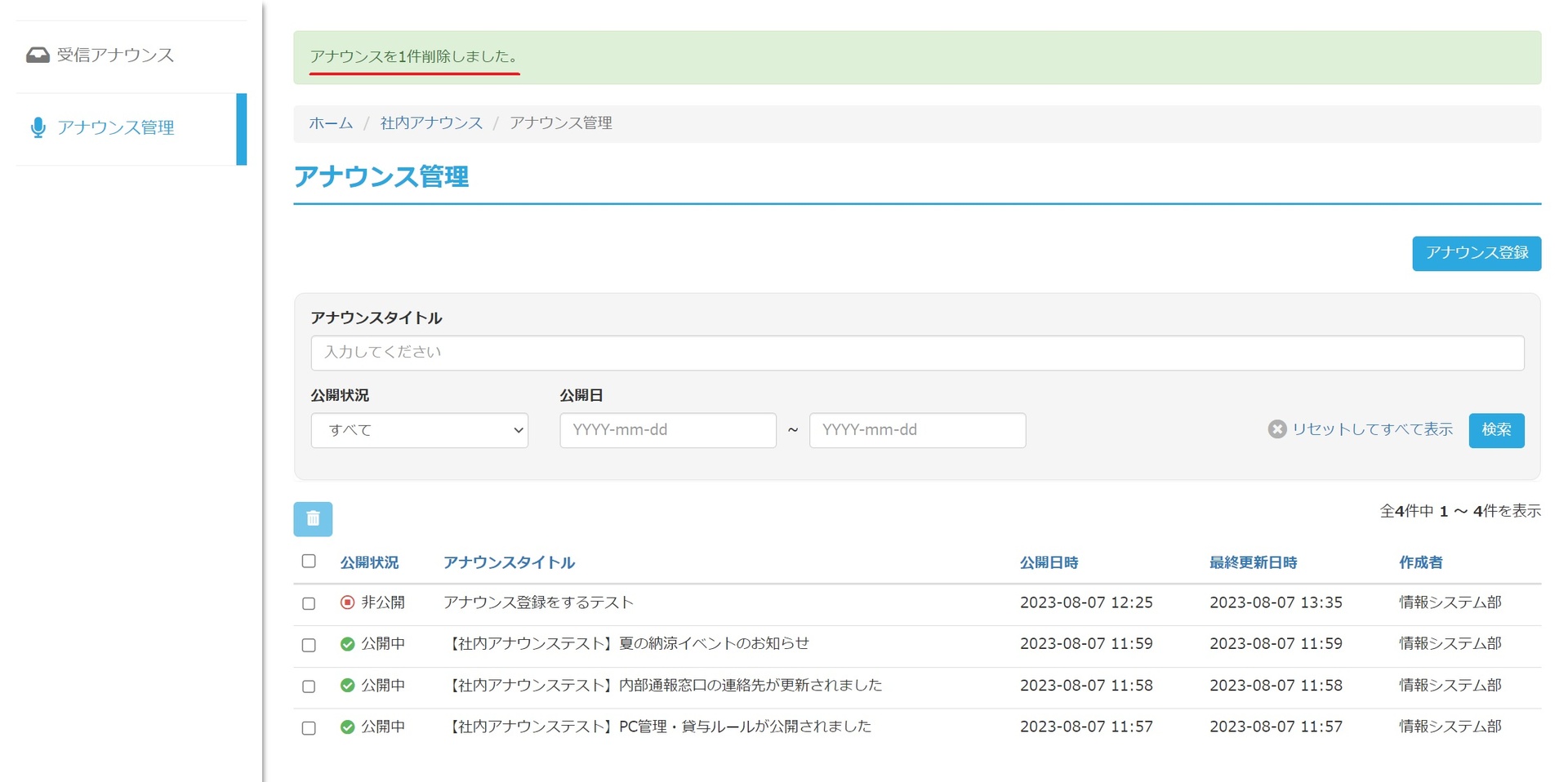Click title アナウンス登録をするテスト
1568x782 pixels.
[538, 602]
